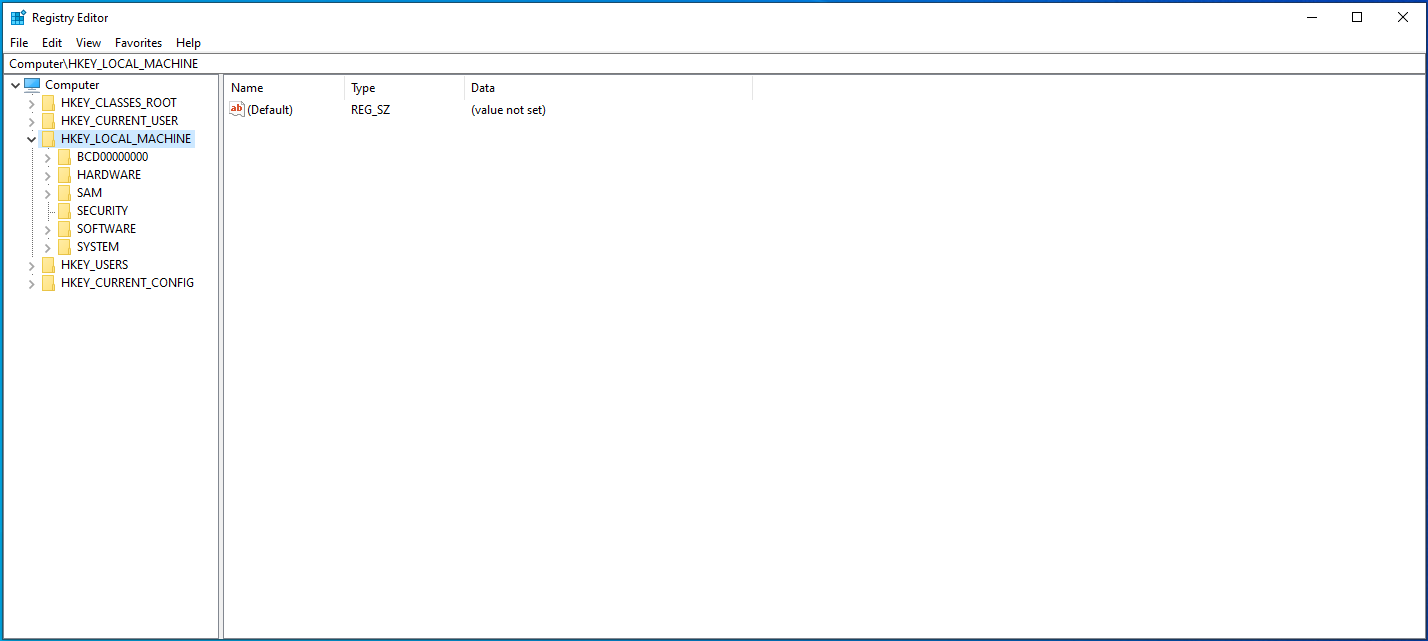Sort values by the Name column header
Screen dimensions: 1428x641
(x=284, y=88)
